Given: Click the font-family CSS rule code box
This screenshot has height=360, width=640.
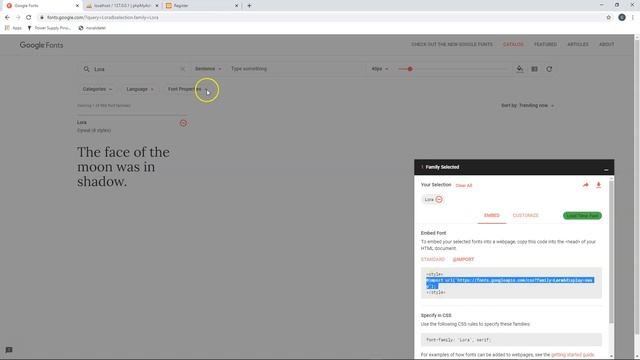Looking at the screenshot, I should [511, 340].
